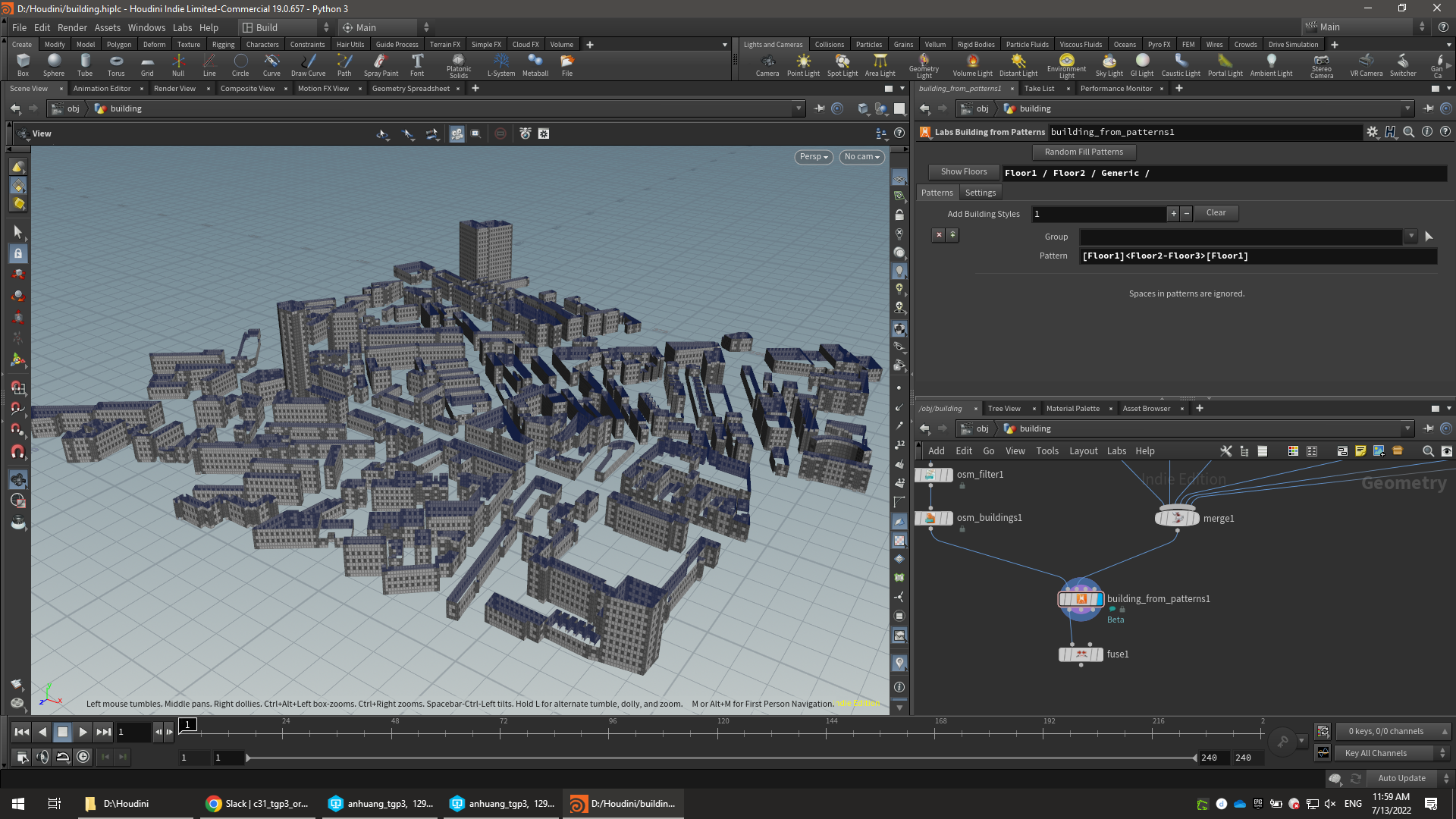
Task: Create a Box primitive from the shelf
Action: tap(23, 64)
